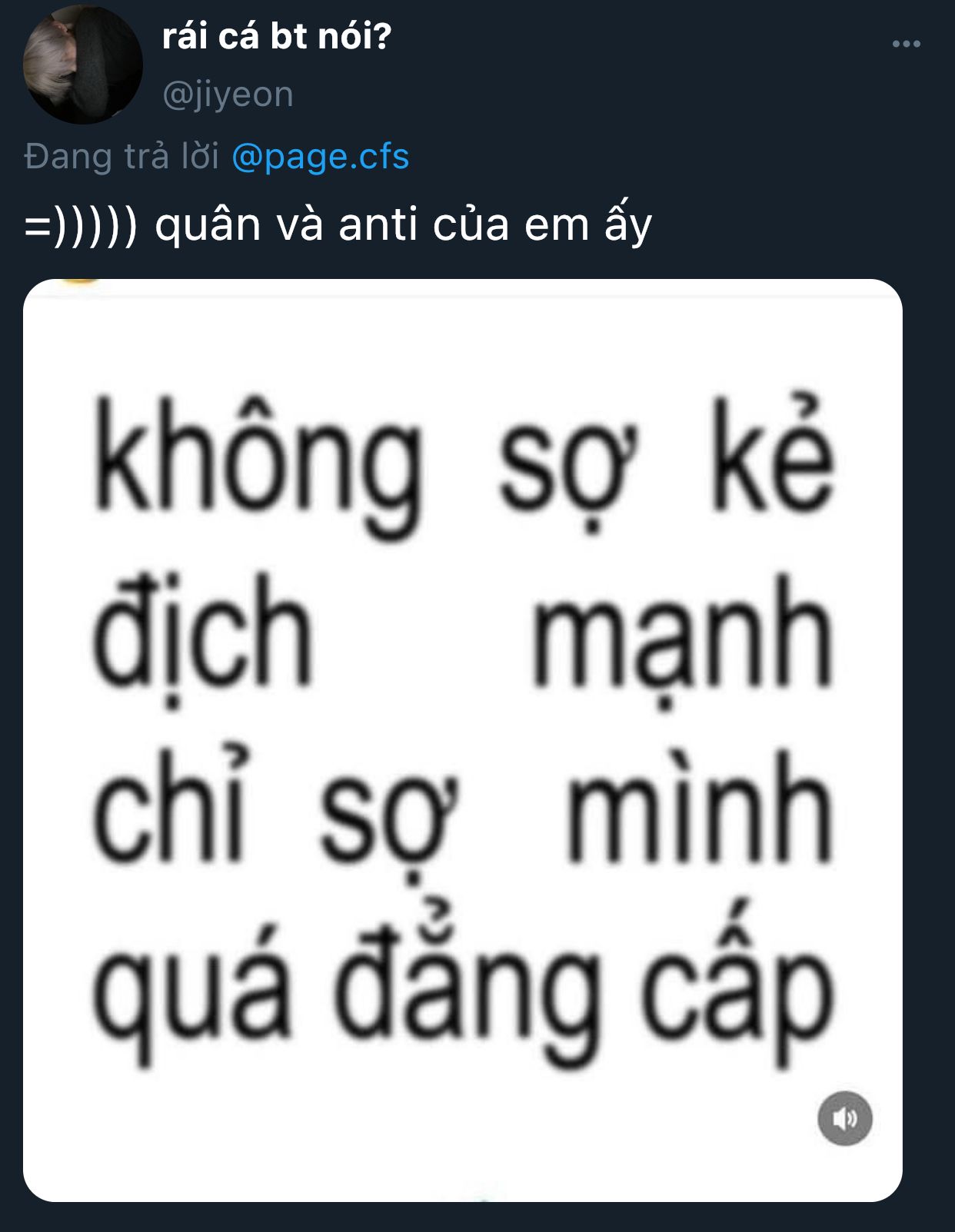Open the attached media with Vietnamese text

(x=462, y=740)
